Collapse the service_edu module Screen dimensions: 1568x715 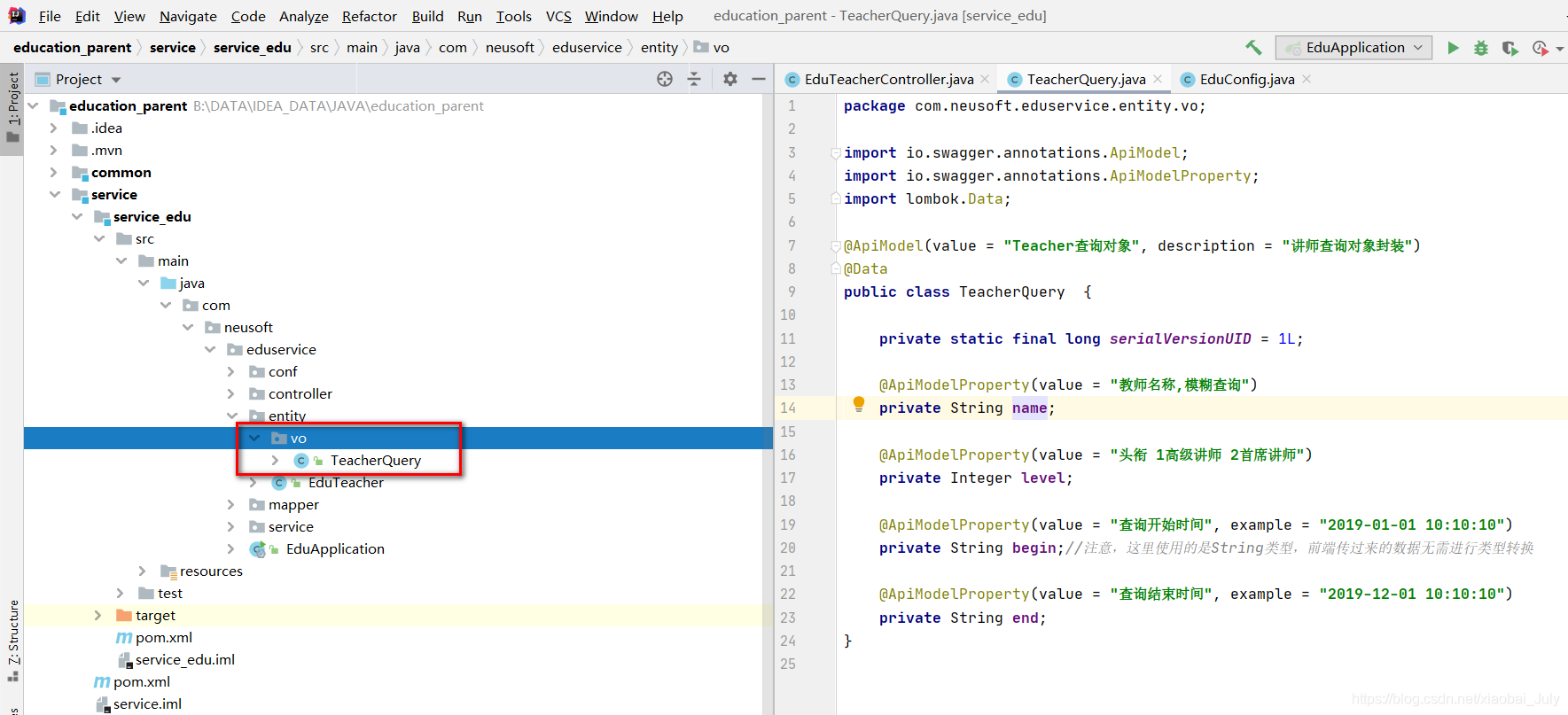[77, 216]
